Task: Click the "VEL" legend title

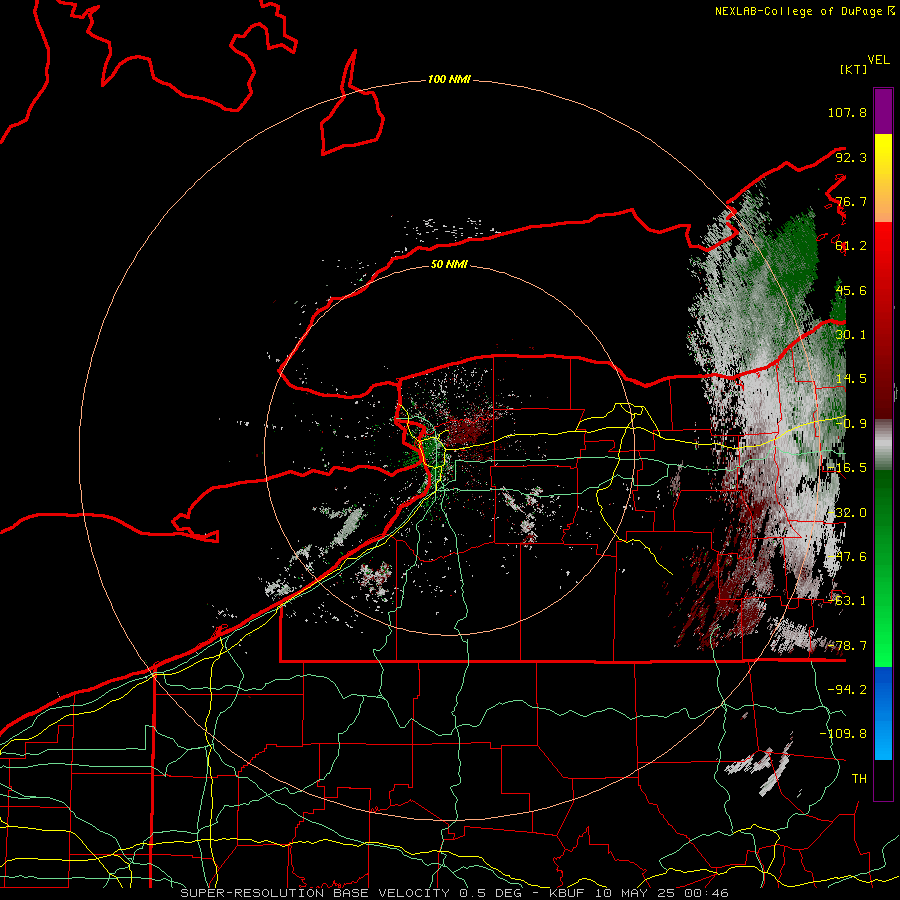Action: (878, 60)
